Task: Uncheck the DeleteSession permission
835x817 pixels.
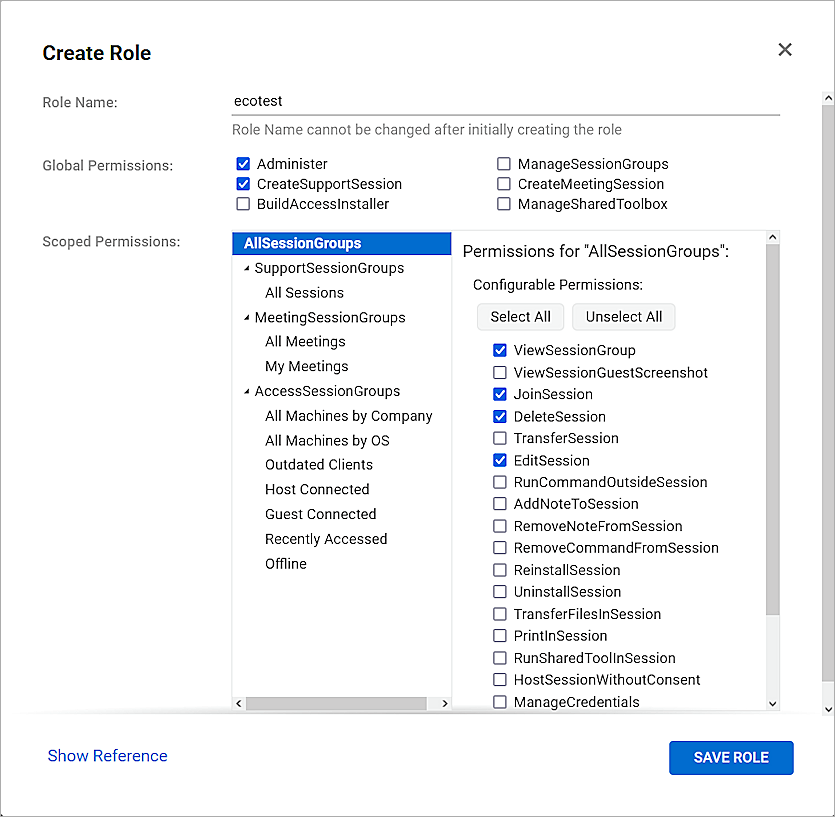Action: (501, 416)
